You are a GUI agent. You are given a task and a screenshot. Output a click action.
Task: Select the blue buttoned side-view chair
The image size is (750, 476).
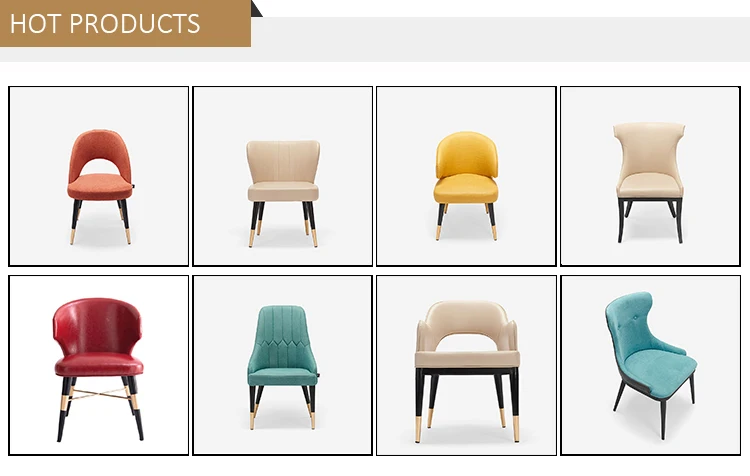(650, 365)
